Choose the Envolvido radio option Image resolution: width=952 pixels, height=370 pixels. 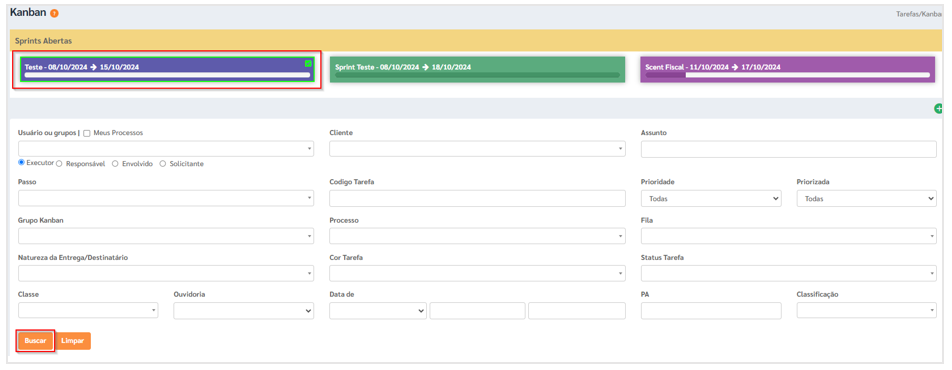pyautogui.click(x=115, y=163)
